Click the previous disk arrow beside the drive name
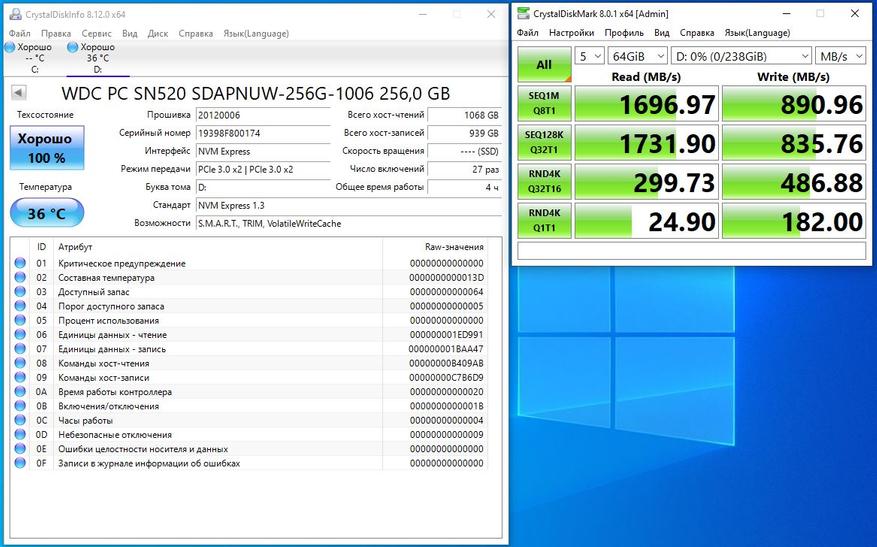 tap(18, 93)
